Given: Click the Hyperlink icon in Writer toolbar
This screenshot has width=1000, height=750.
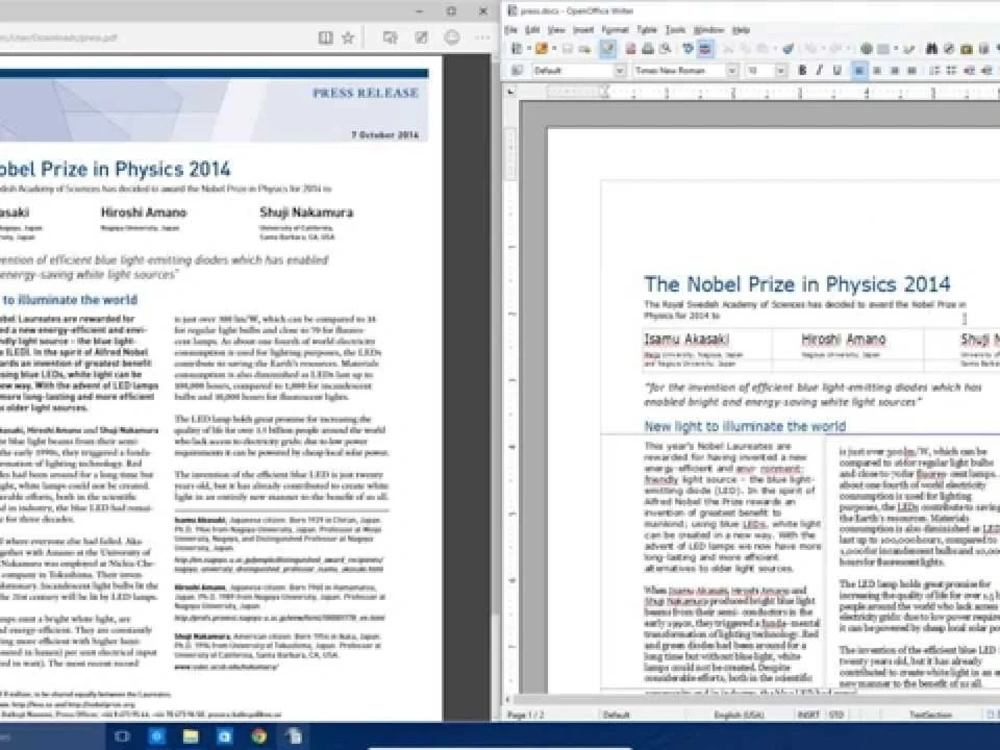Looking at the screenshot, I should click(866, 49).
